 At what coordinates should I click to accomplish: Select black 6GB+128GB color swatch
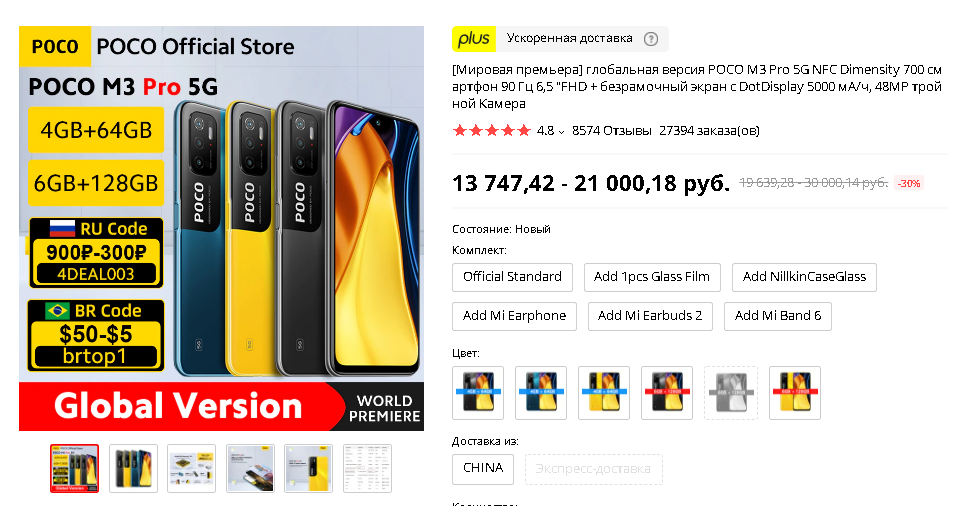[667, 393]
